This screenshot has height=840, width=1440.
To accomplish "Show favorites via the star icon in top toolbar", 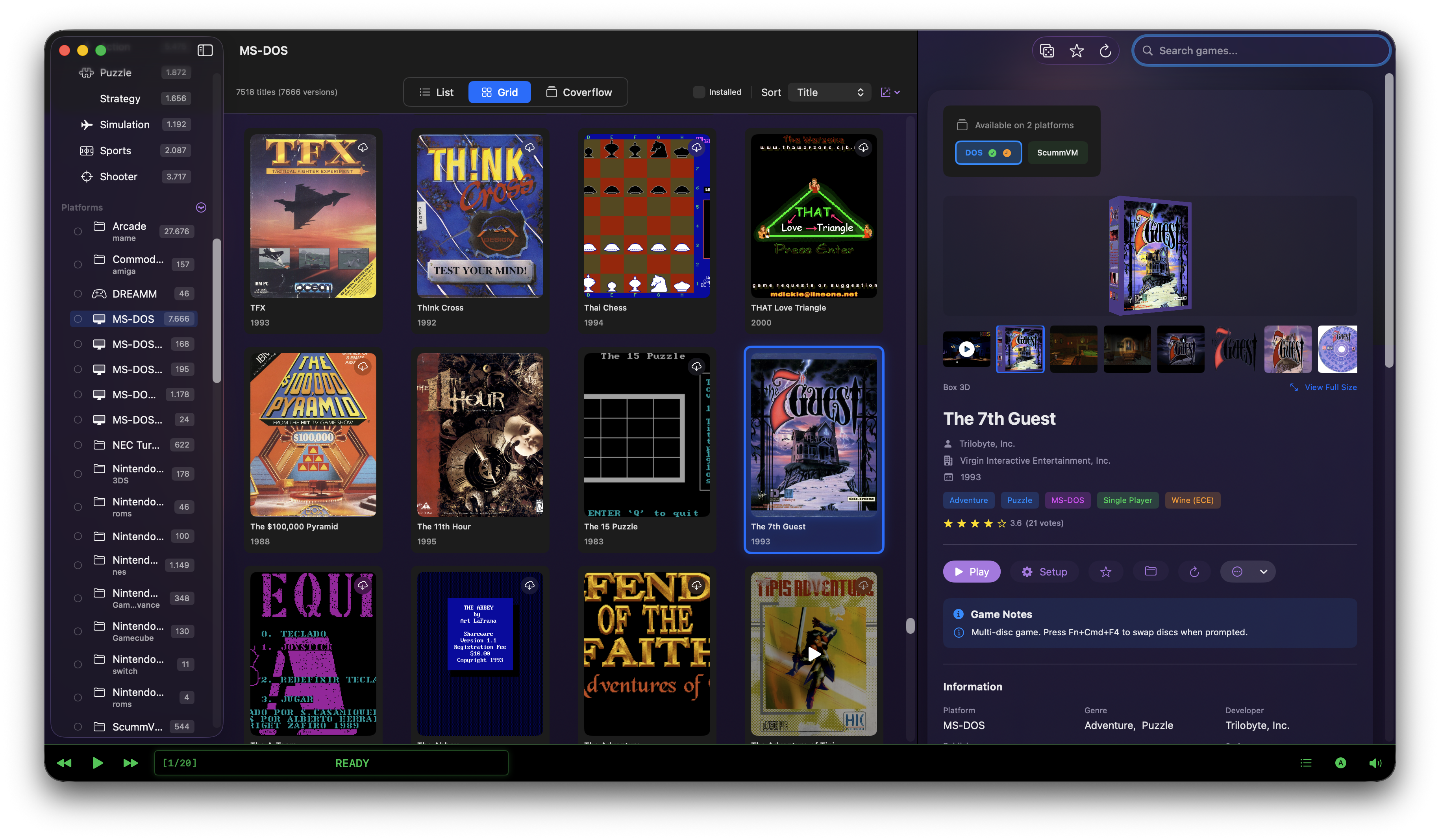I will [x=1077, y=50].
